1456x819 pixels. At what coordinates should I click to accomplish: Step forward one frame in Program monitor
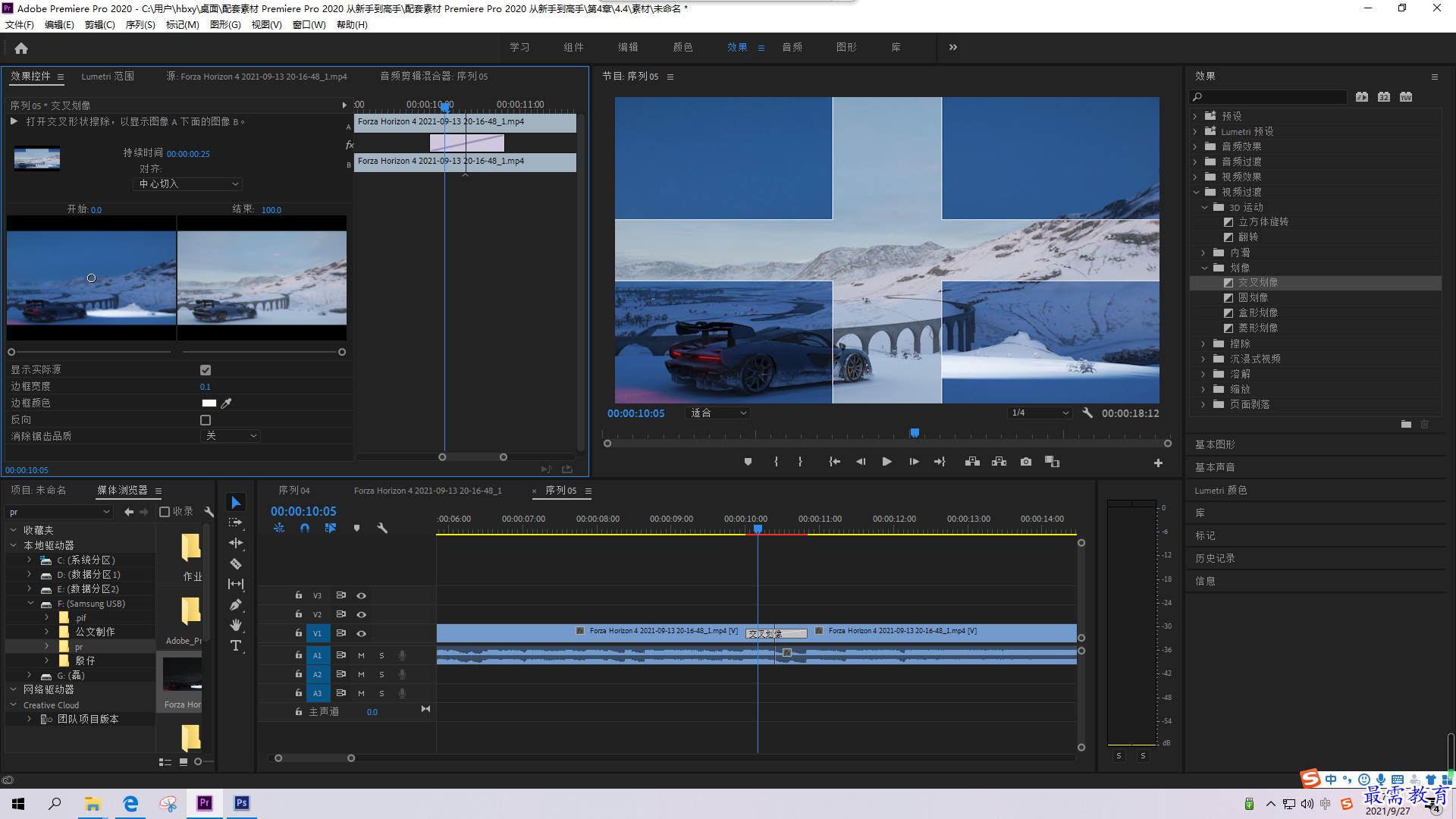(914, 462)
